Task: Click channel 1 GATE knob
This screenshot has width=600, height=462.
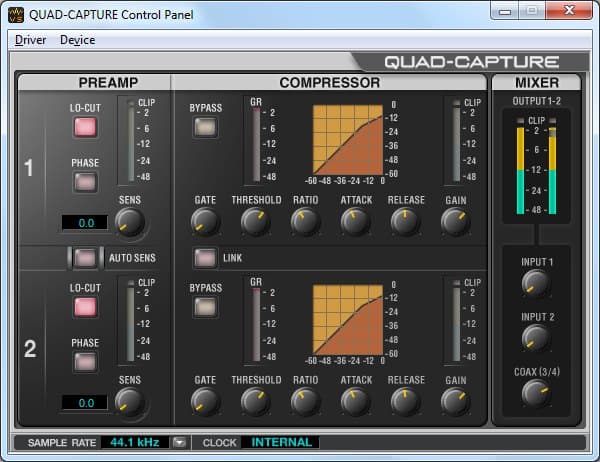Action: (x=205, y=222)
